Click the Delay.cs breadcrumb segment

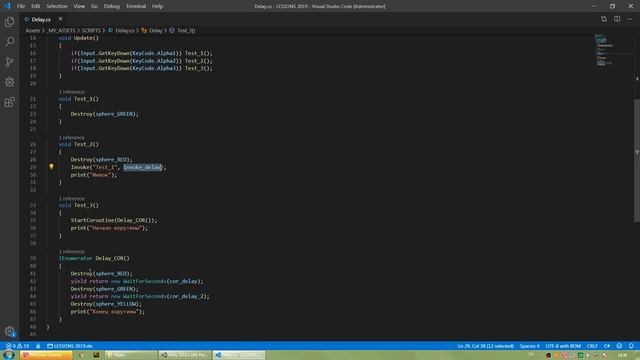click(121, 30)
